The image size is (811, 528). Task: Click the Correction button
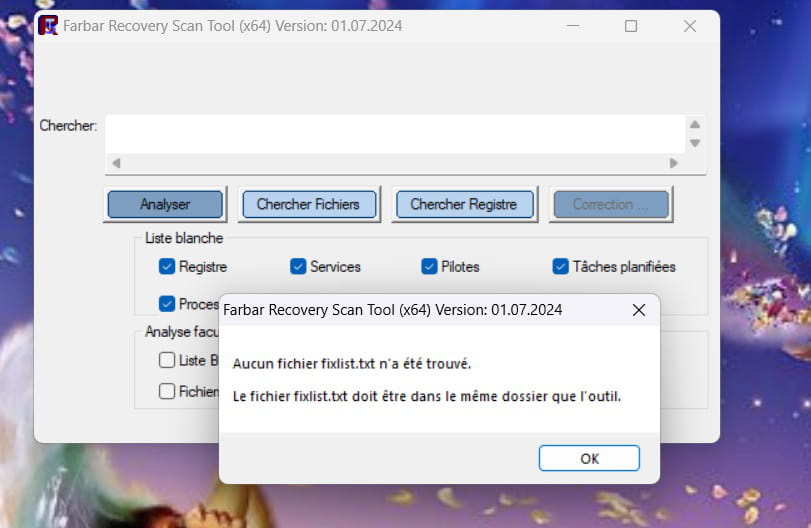[x=611, y=204]
